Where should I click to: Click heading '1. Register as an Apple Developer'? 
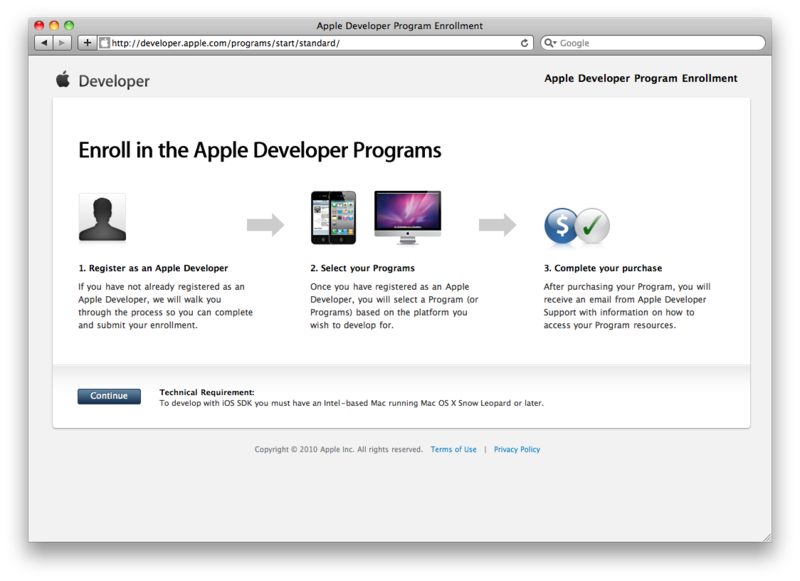[x=153, y=268]
